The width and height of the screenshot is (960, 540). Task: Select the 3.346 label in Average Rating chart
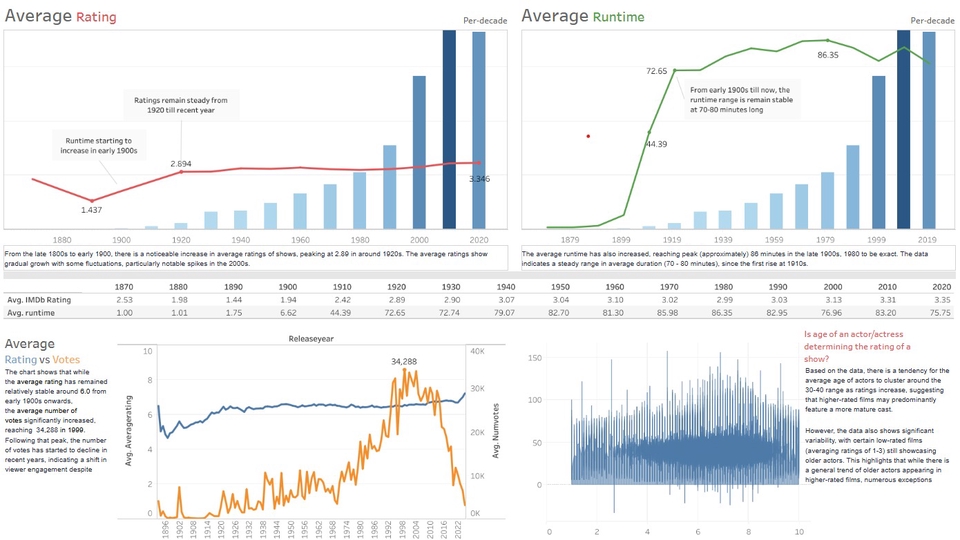[x=481, y=178]
